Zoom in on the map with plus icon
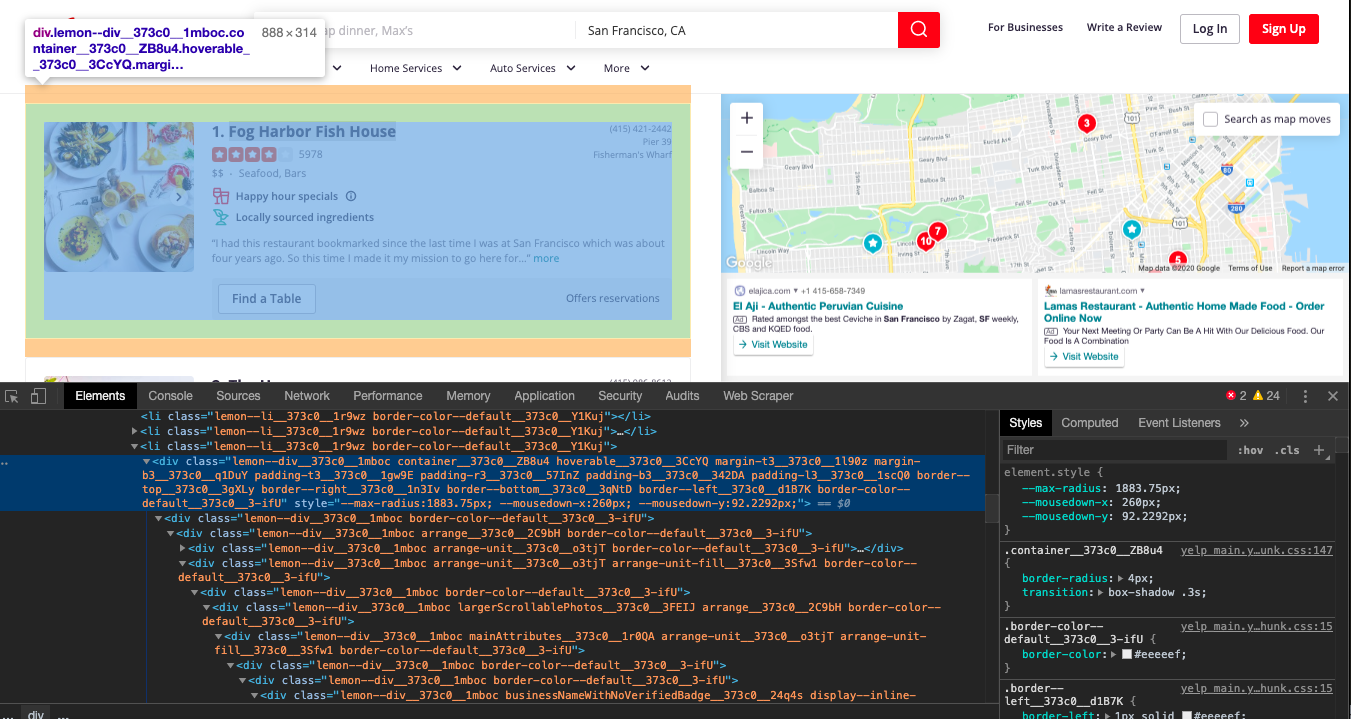The image size is (1351, 719). tap(746, 117)
